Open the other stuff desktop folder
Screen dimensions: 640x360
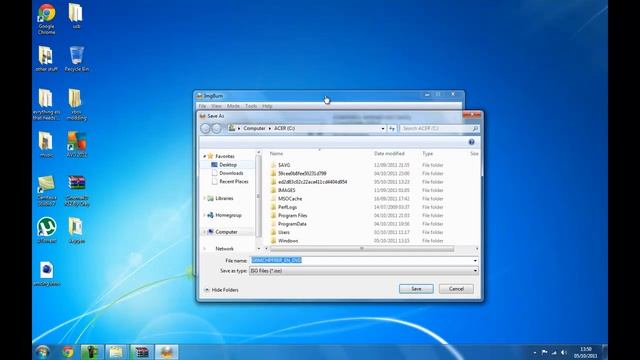46,58
